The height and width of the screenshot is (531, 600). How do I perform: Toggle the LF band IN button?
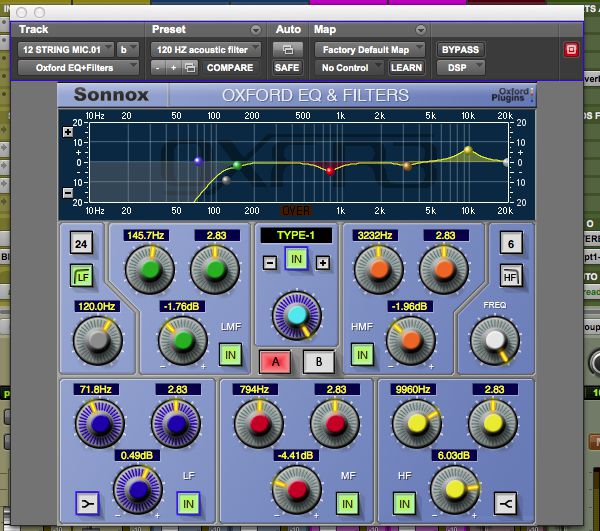point(188,503)
